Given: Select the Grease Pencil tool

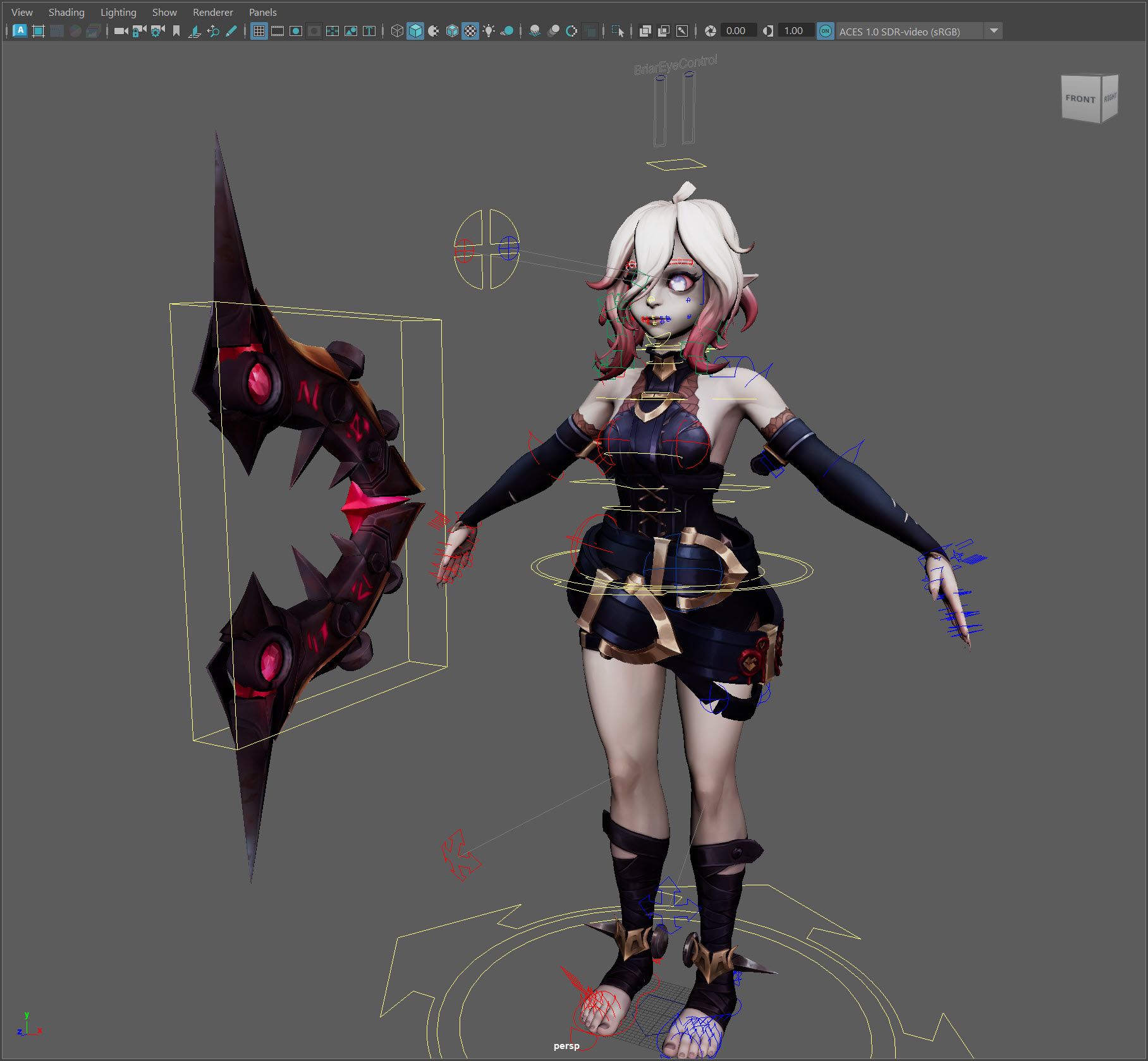Looking at the screenshot, I should click(231, 31).
